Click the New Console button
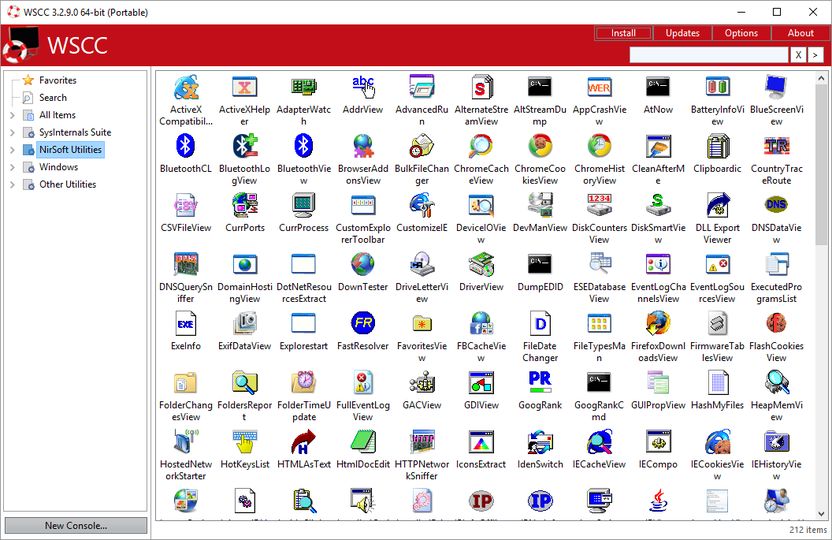The image size is (832, 540). [76, 526]
